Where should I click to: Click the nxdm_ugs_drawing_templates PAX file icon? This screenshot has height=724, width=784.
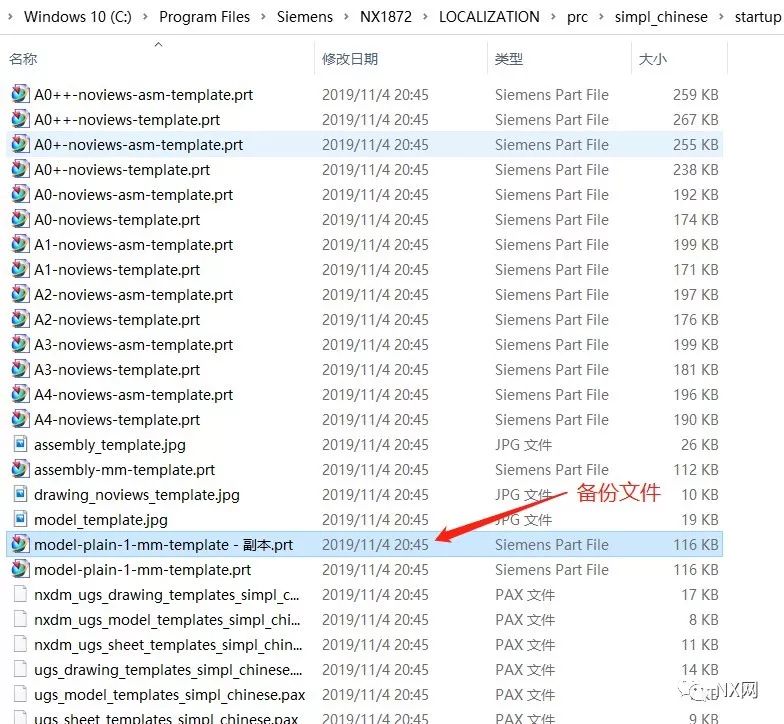(x=20, y=594)
